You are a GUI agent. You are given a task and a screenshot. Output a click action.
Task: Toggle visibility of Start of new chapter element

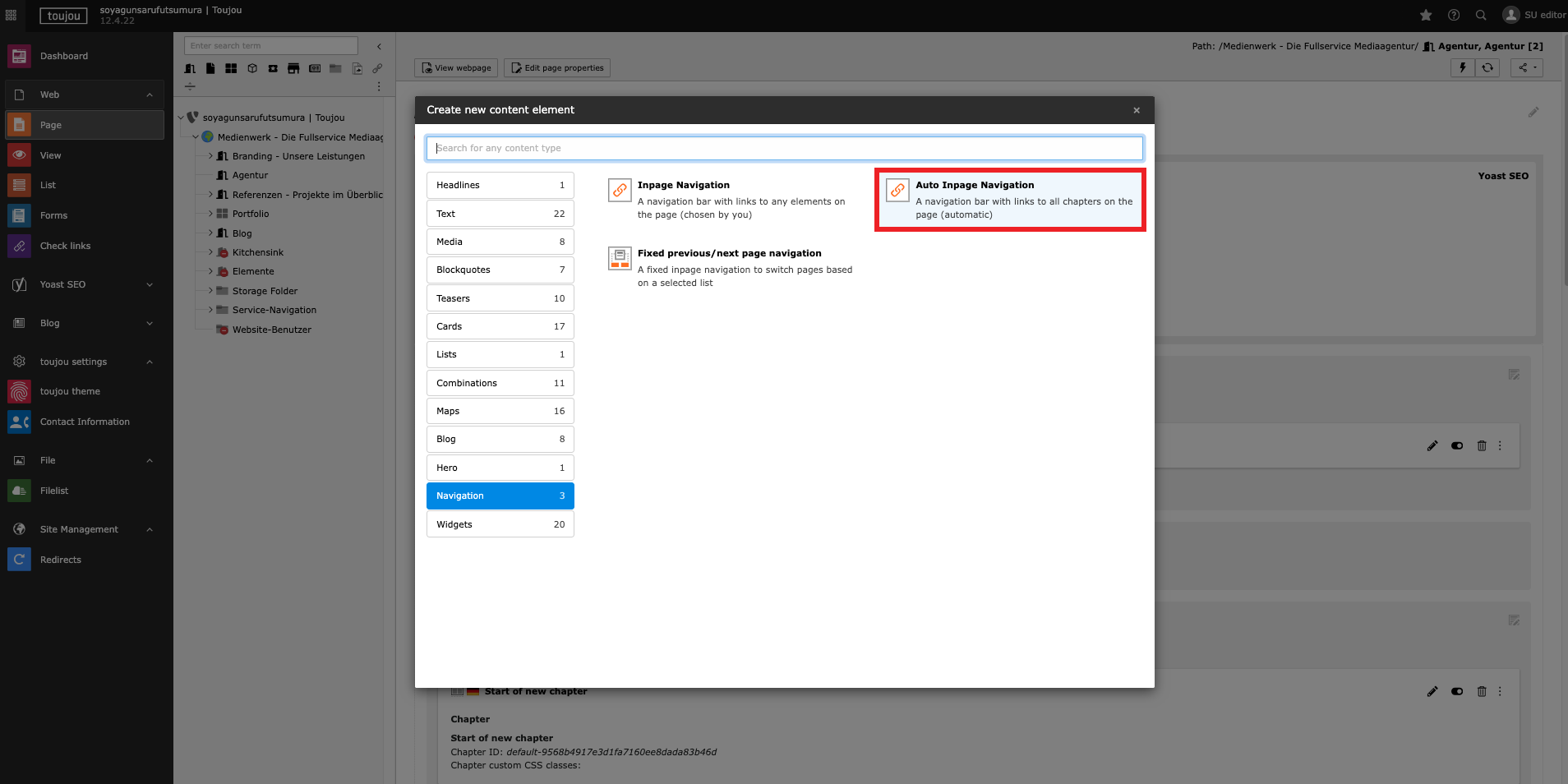coord(1457,692)
